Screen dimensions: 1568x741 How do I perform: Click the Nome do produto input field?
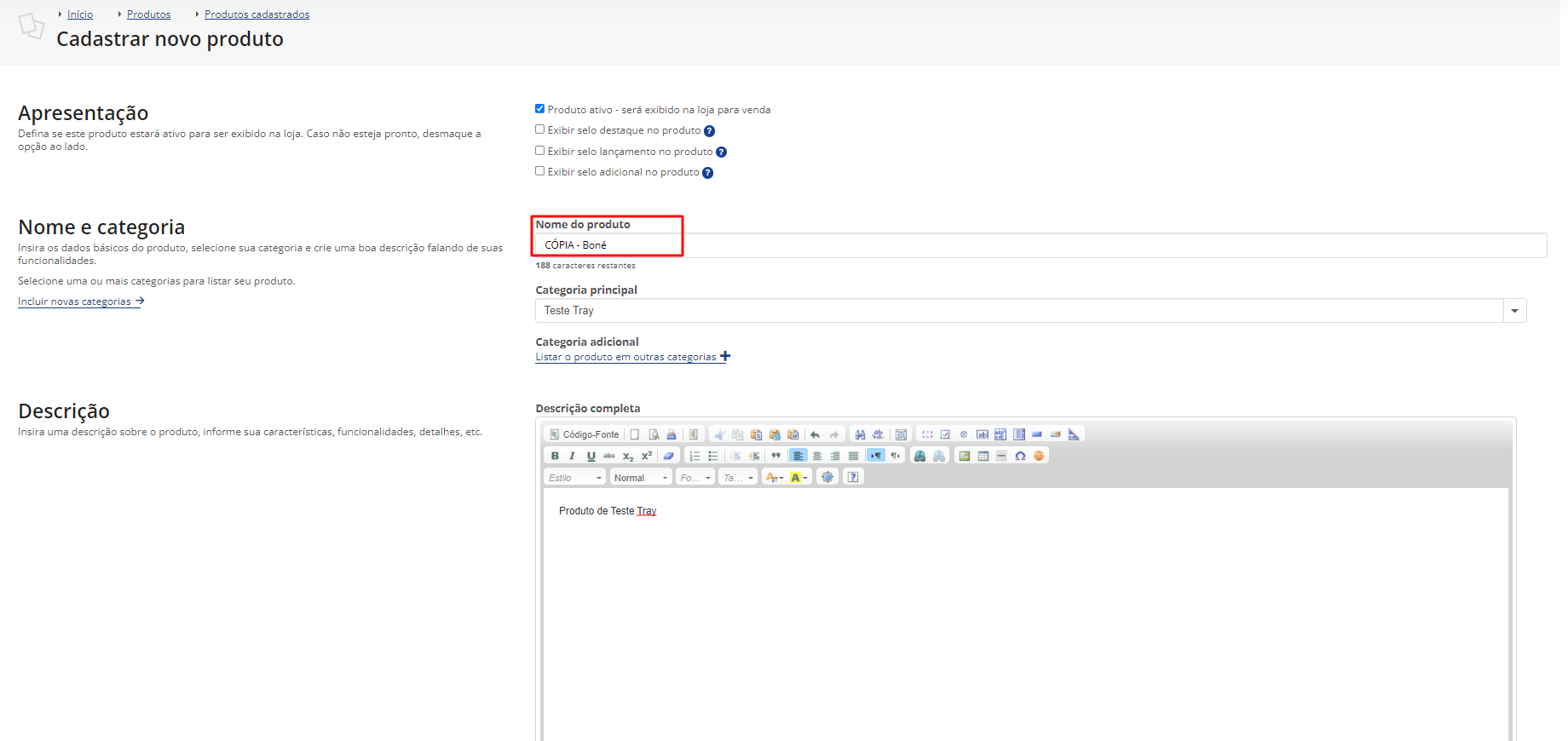1041,245
